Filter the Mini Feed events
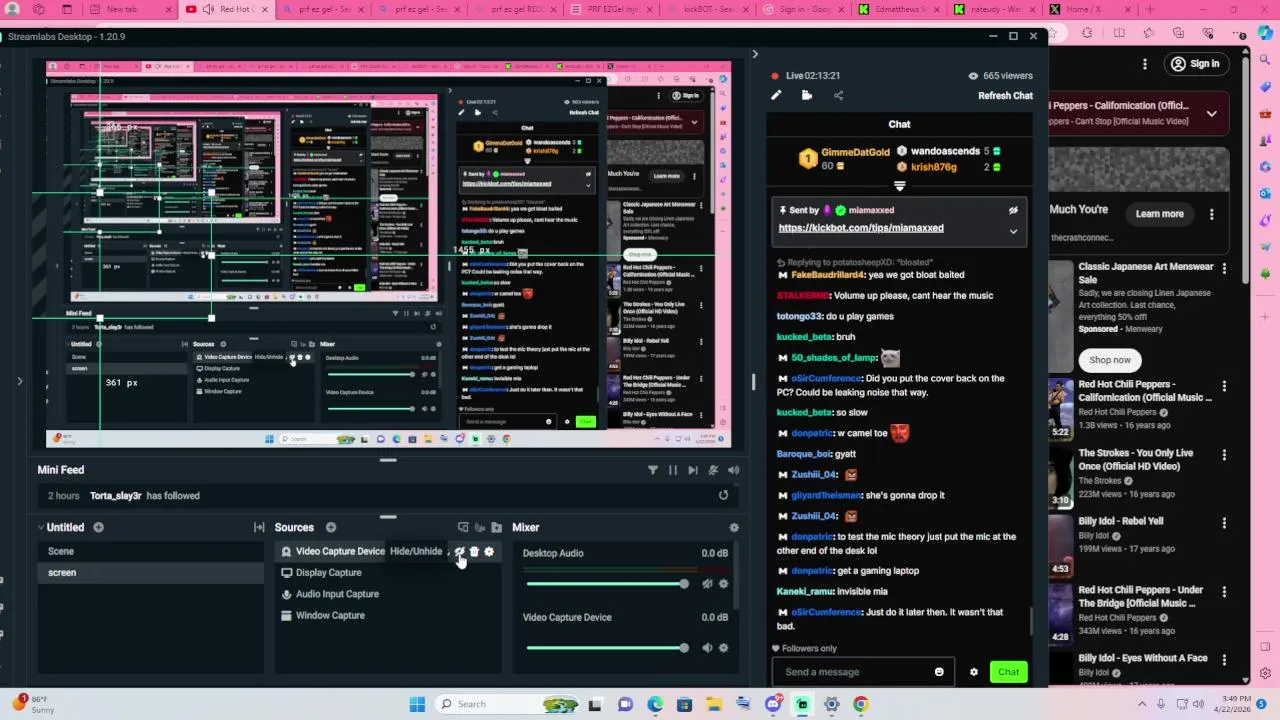This screenshot has width=1280, height=720. [652, 470]
